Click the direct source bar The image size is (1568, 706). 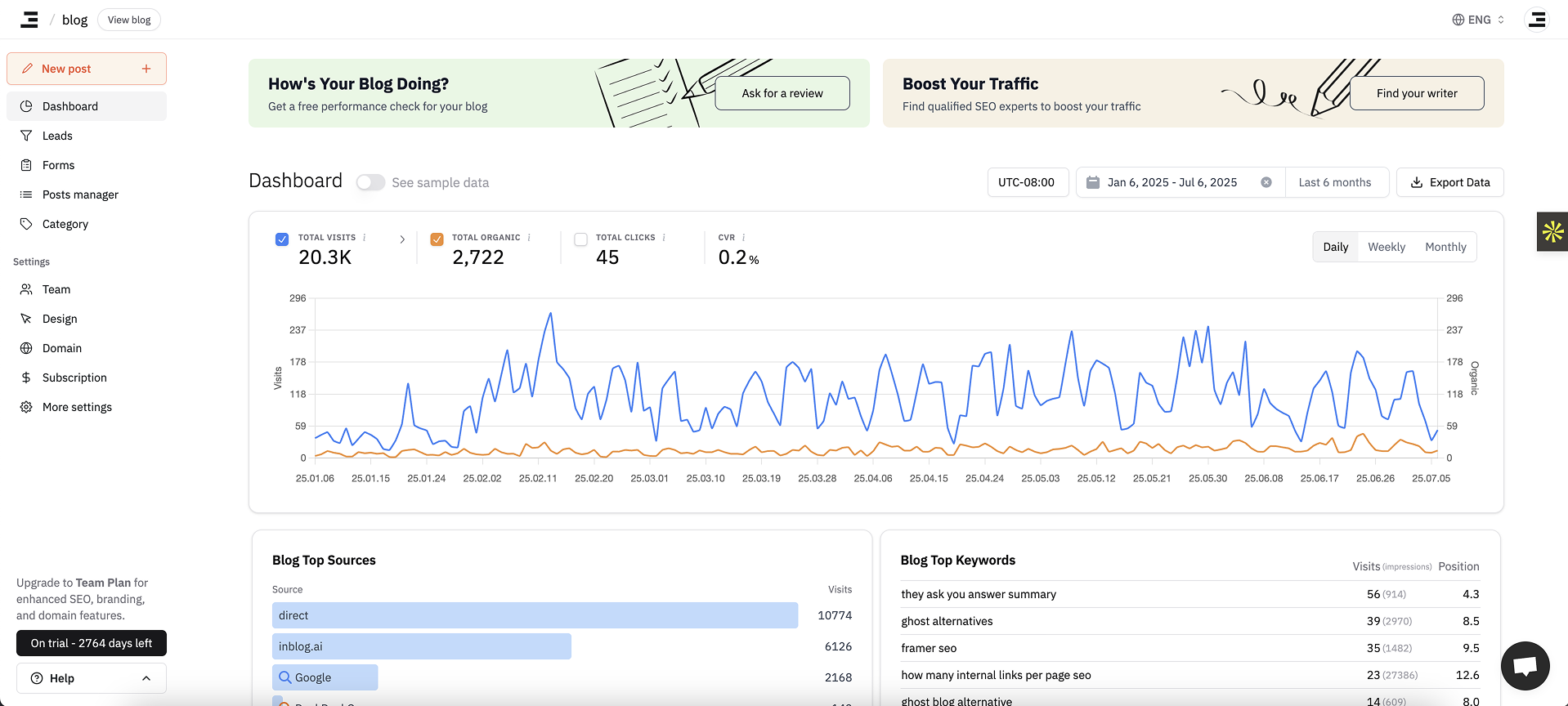(535, 615)
